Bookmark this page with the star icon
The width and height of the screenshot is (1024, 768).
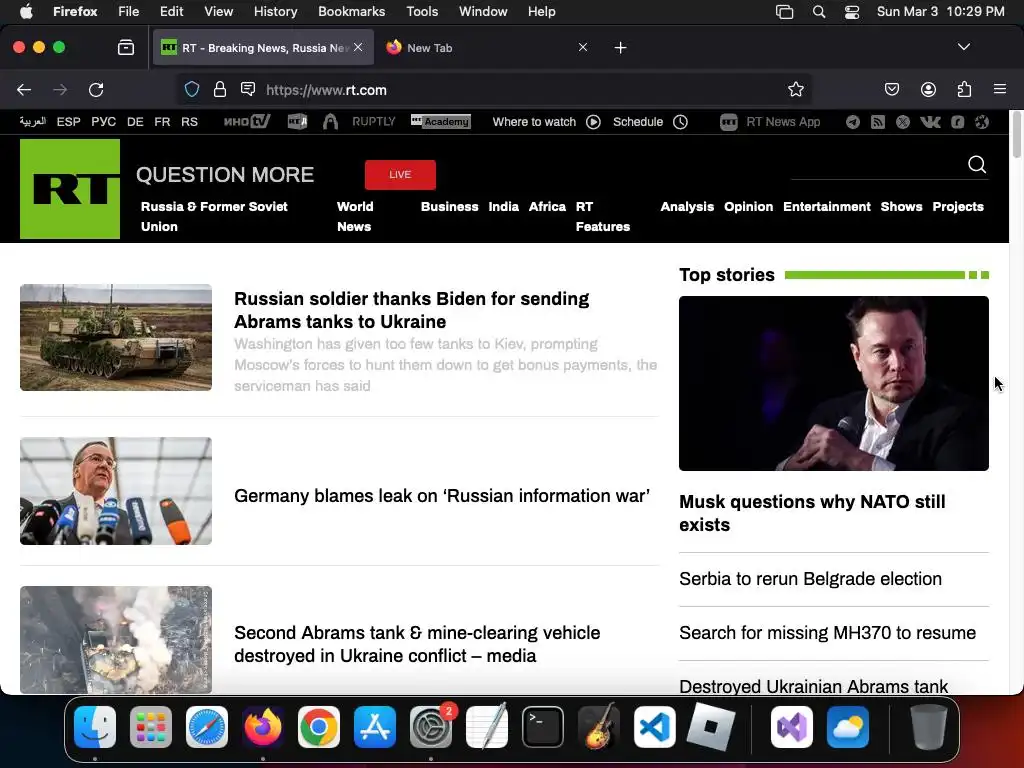(x=795, y=89)
